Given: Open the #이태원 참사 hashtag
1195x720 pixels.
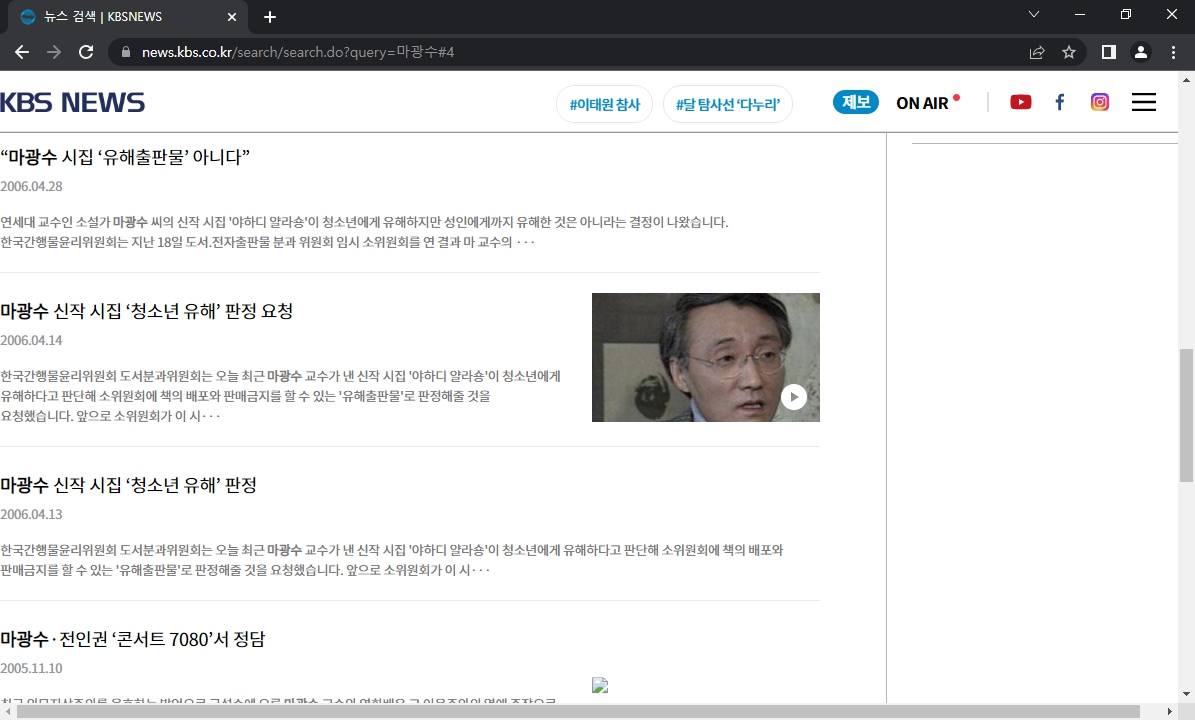Looking at the screenshot, I should [x=604, y=104].
